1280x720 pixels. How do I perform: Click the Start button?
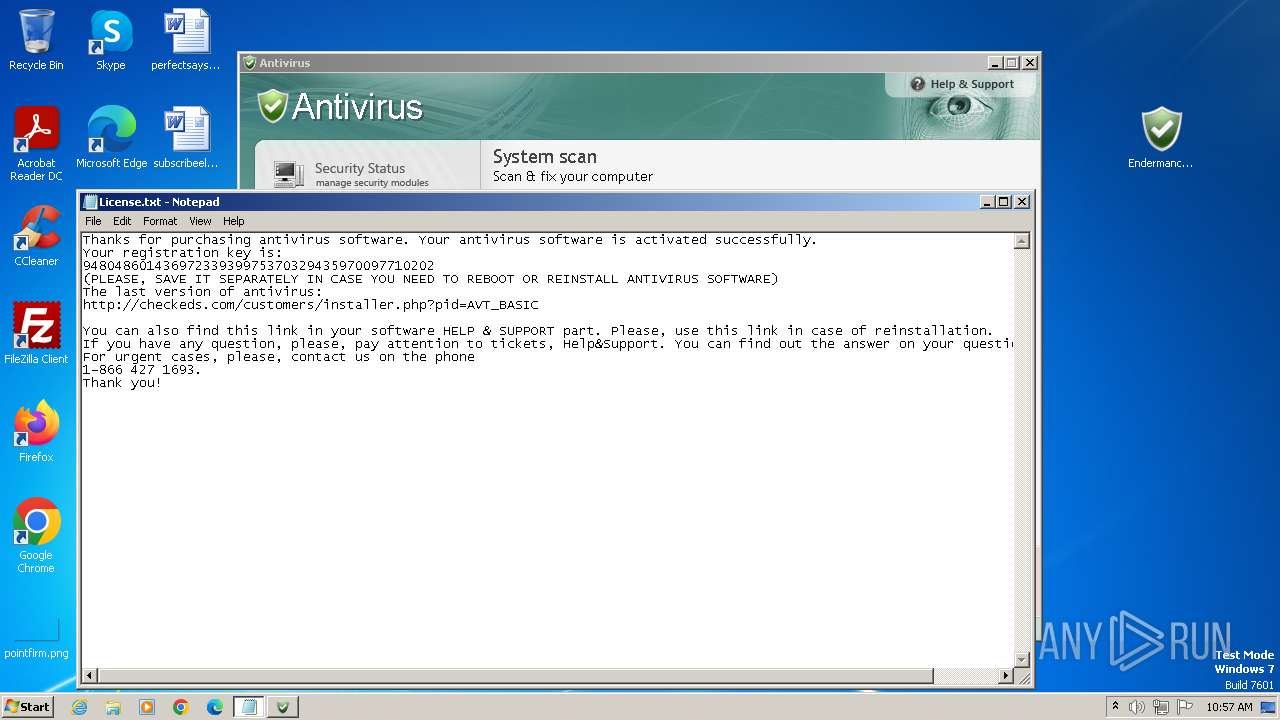click(28, 707)
